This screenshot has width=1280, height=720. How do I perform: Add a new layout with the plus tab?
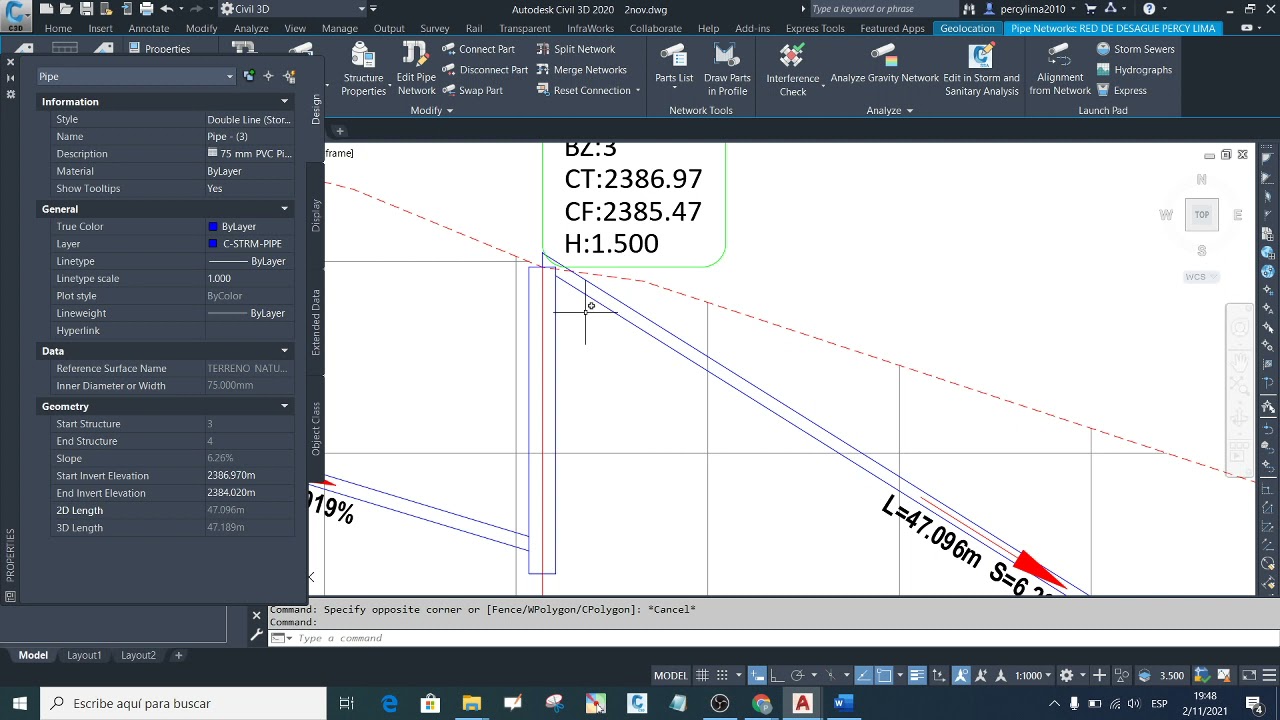coord(178,656)
